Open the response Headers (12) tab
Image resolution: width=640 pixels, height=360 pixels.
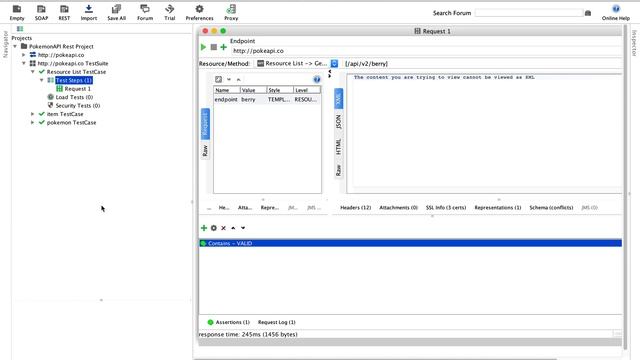[x=356, y=207]
